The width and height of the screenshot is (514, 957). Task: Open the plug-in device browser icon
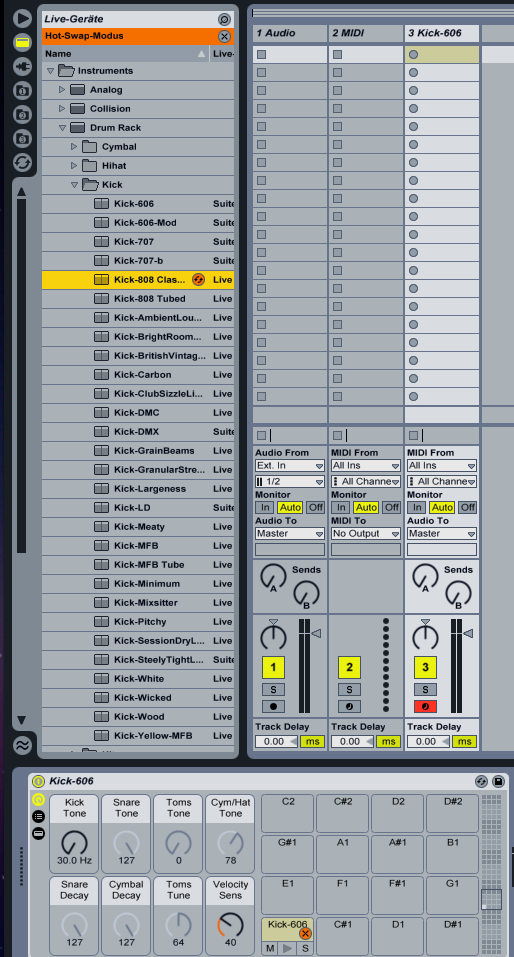pos(23,66)
